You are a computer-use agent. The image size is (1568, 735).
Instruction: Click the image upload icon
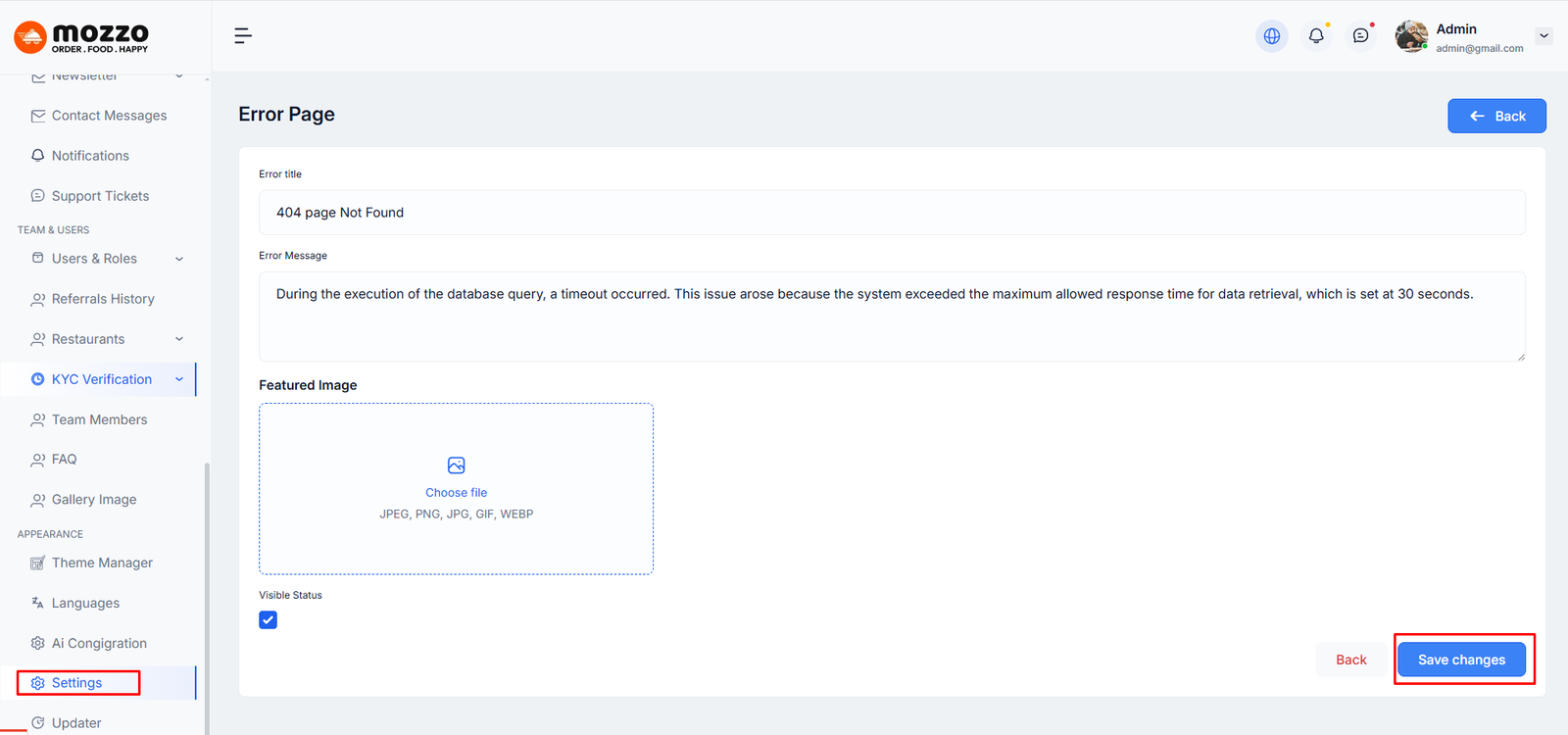click(x=456, y=465)
